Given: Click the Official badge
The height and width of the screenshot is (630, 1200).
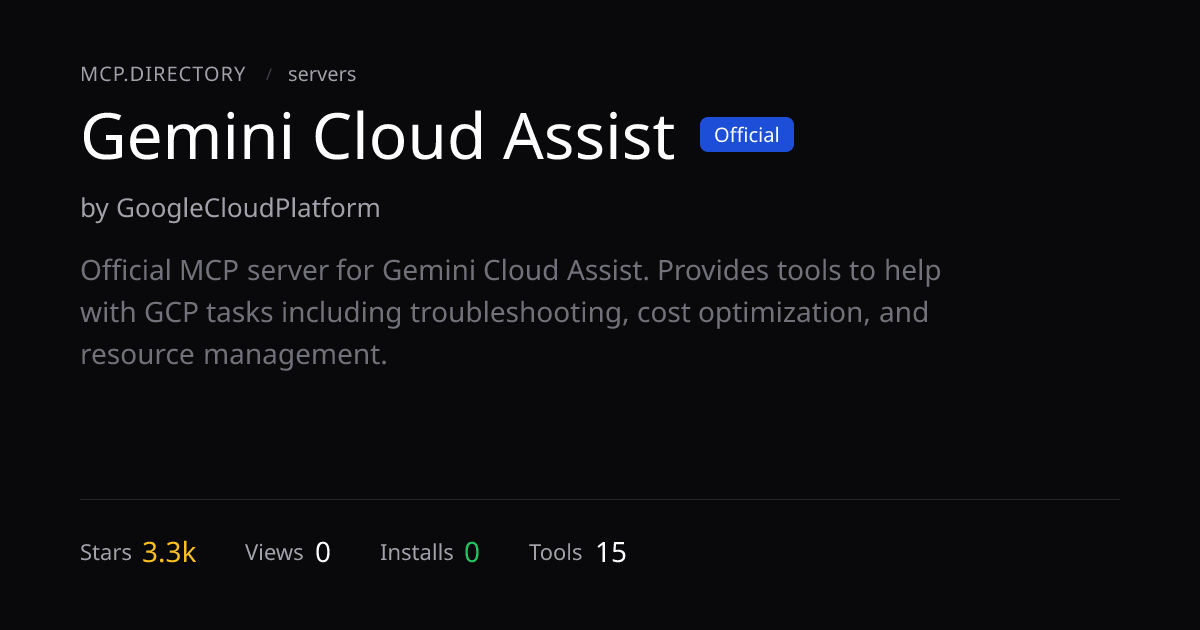Looking at the screenshot, I should [747, 135].
